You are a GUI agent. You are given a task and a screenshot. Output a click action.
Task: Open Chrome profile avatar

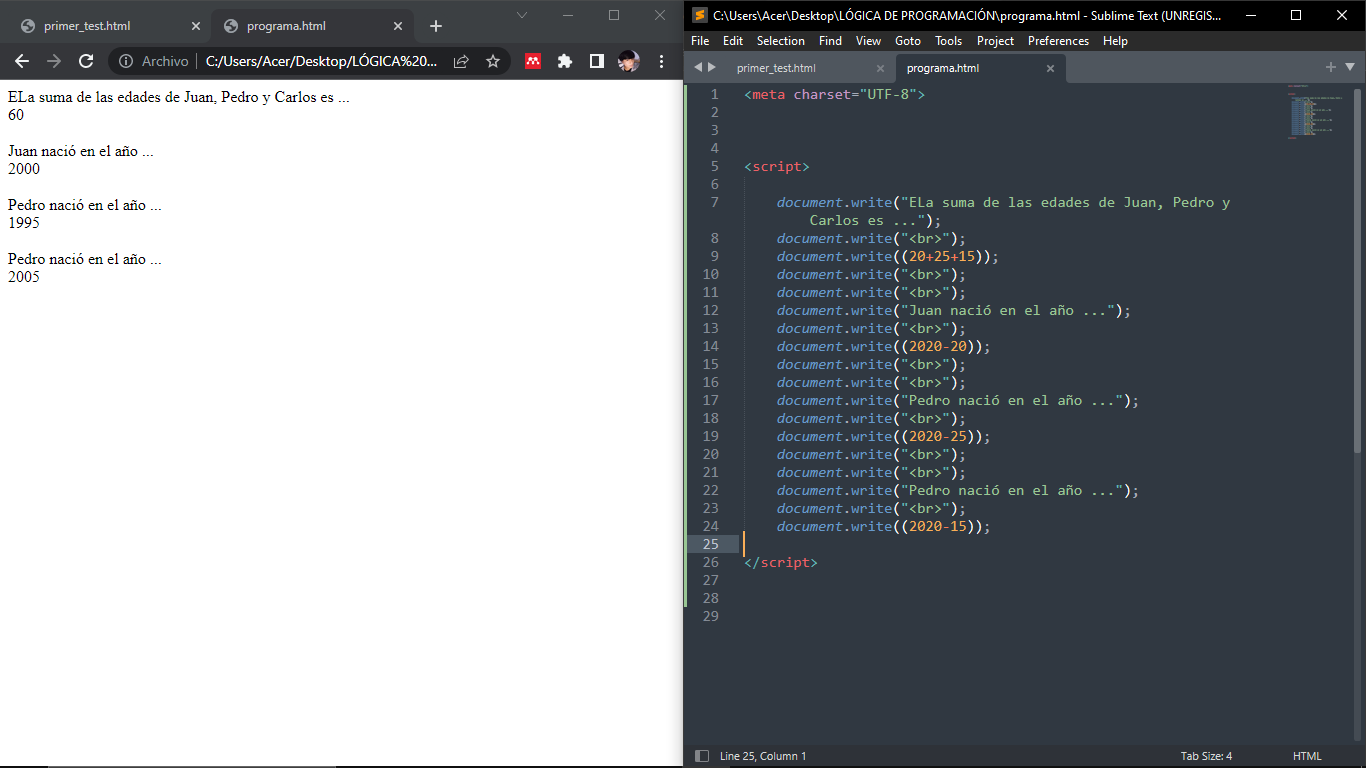629,61
